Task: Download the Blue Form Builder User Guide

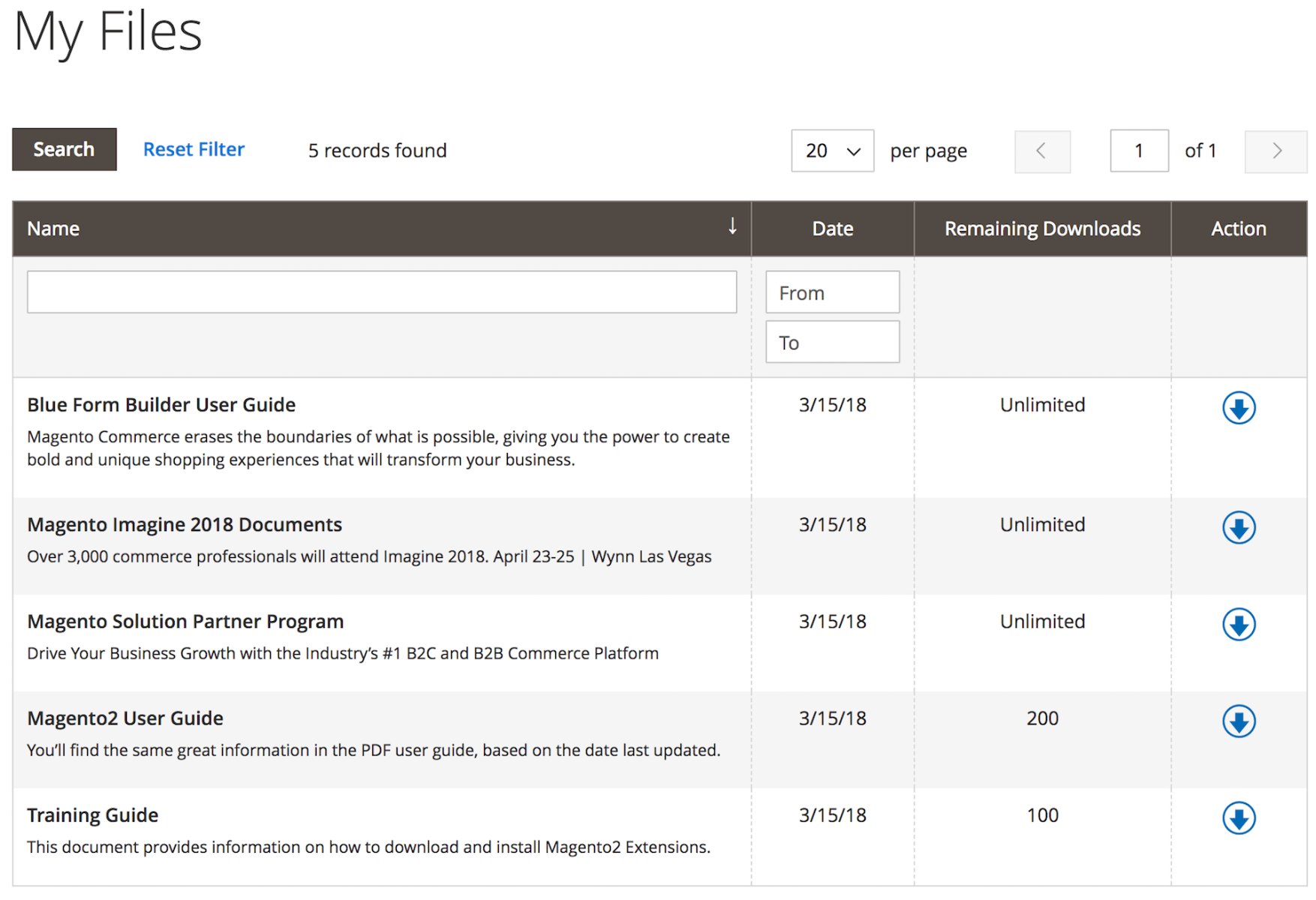Action: click(1239, 407)
